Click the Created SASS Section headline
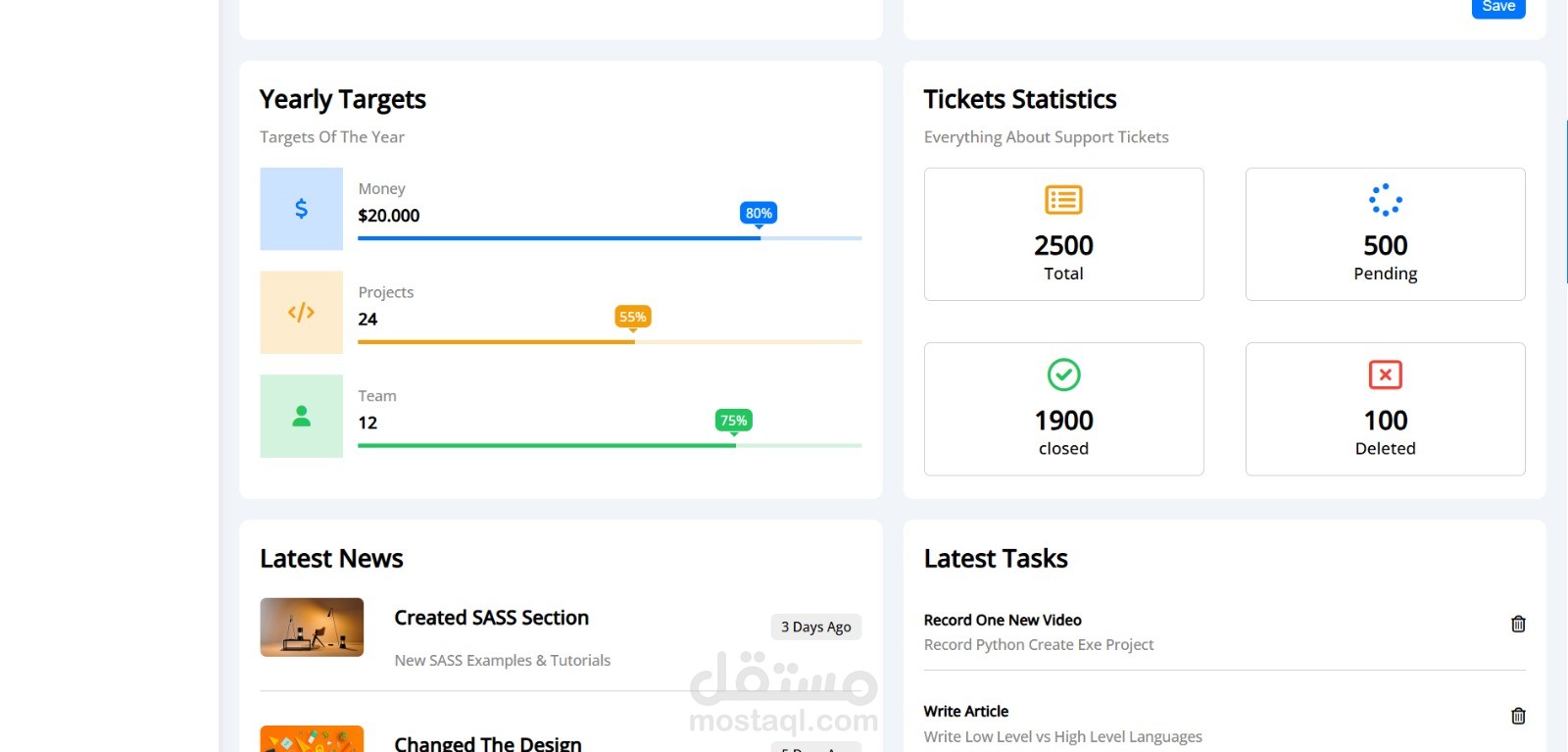 click(491, 618)
